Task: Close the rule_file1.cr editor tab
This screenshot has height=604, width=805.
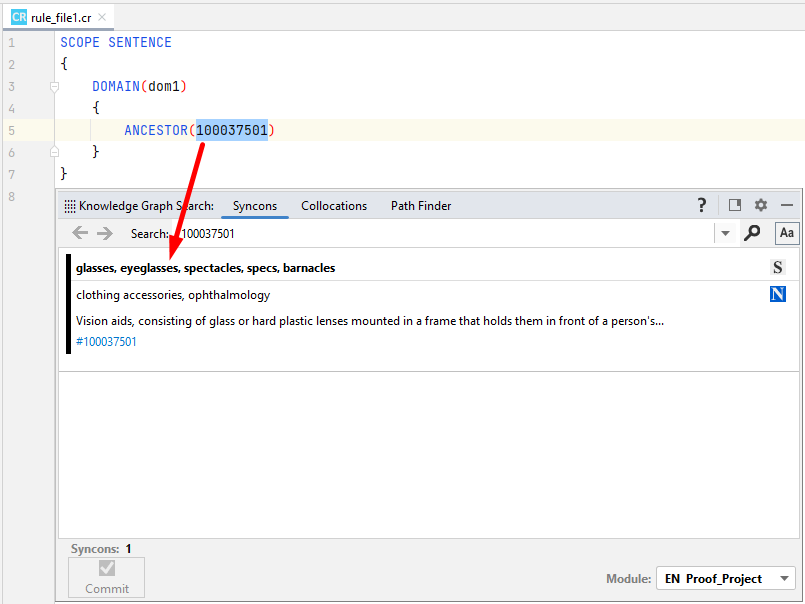Action: coord(102,17)
